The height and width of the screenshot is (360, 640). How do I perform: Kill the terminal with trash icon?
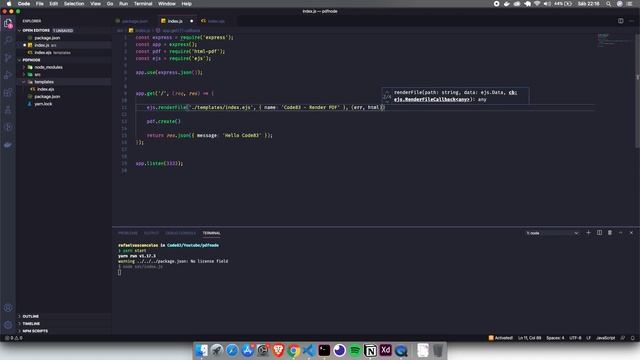[x=610, y=233]
